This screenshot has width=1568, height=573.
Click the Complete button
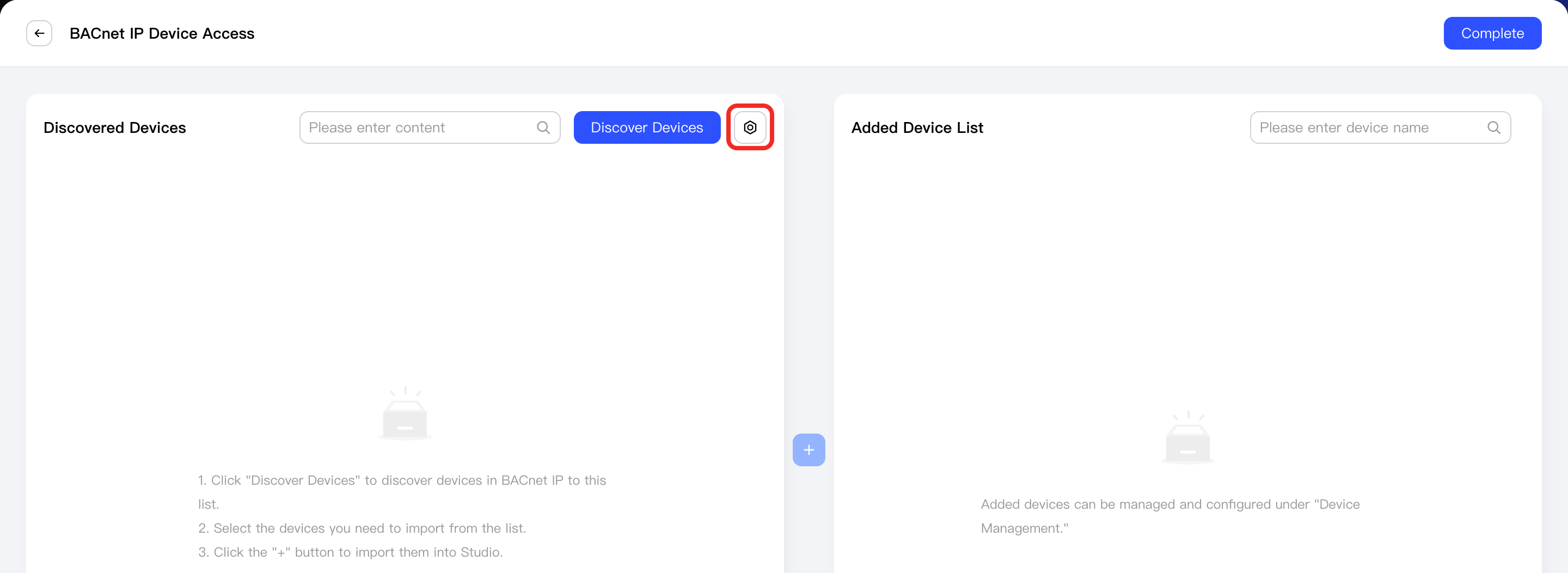1492,33
